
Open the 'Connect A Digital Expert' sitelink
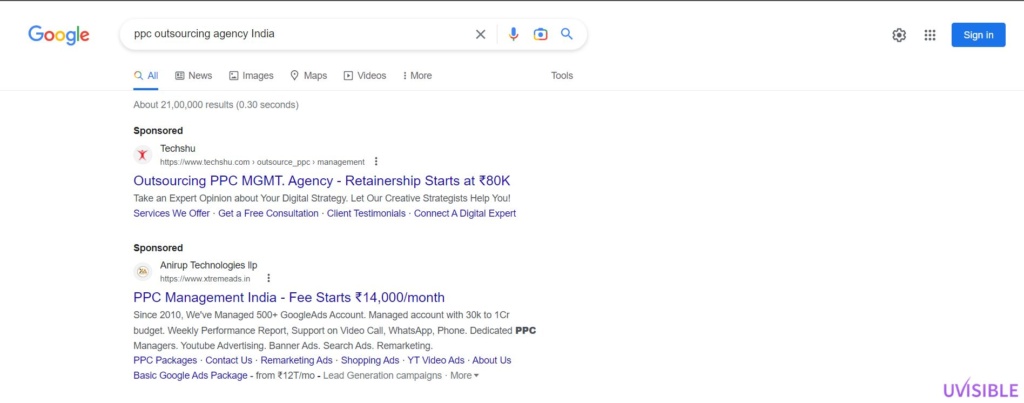465,214
